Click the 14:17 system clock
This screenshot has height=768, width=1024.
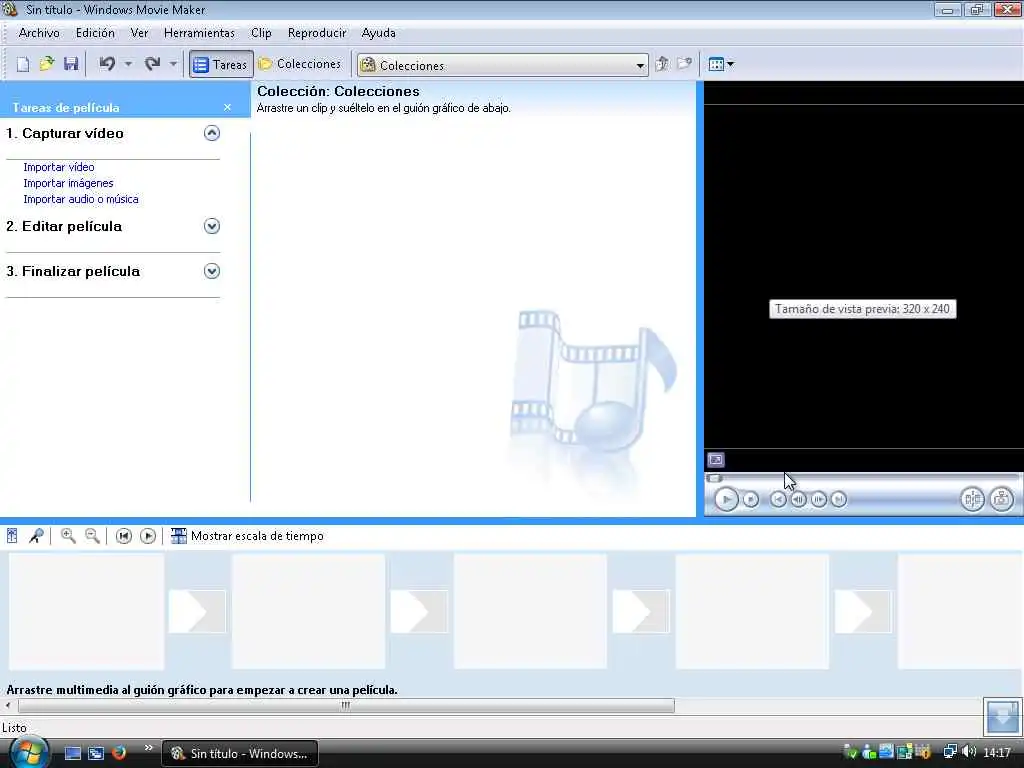click(x=997, y=753)
